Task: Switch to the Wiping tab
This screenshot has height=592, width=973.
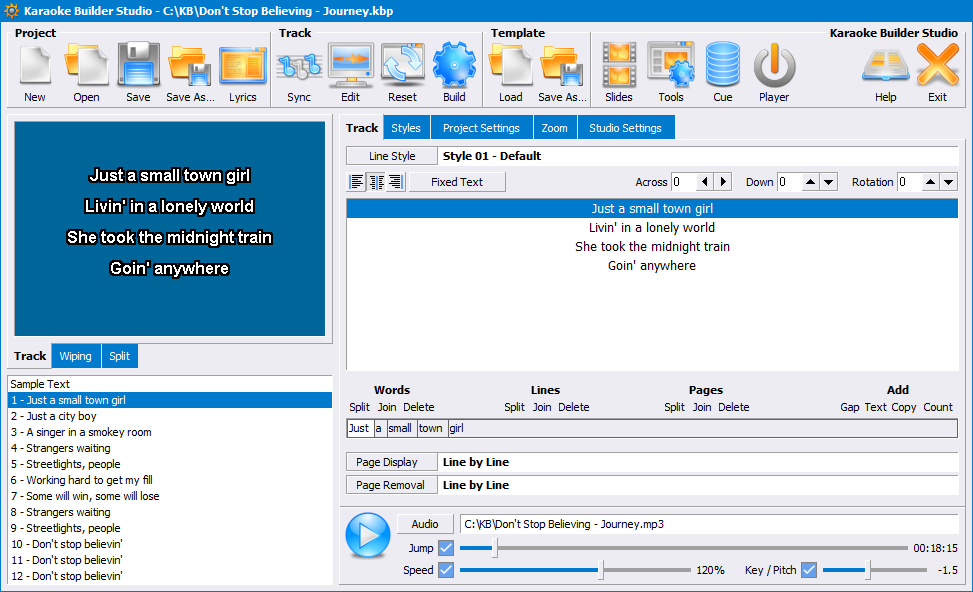Action: [76, 356]
